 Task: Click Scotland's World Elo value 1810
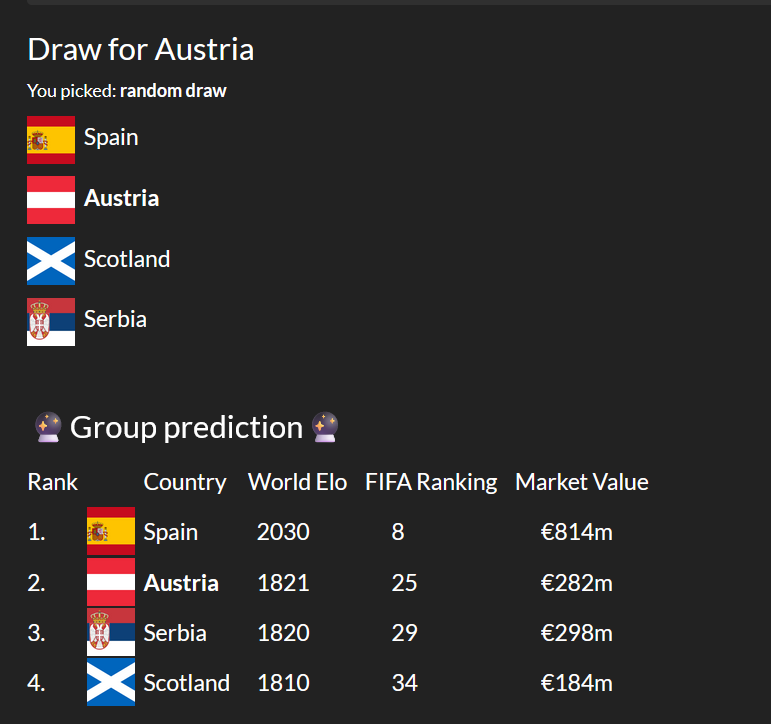283,683
